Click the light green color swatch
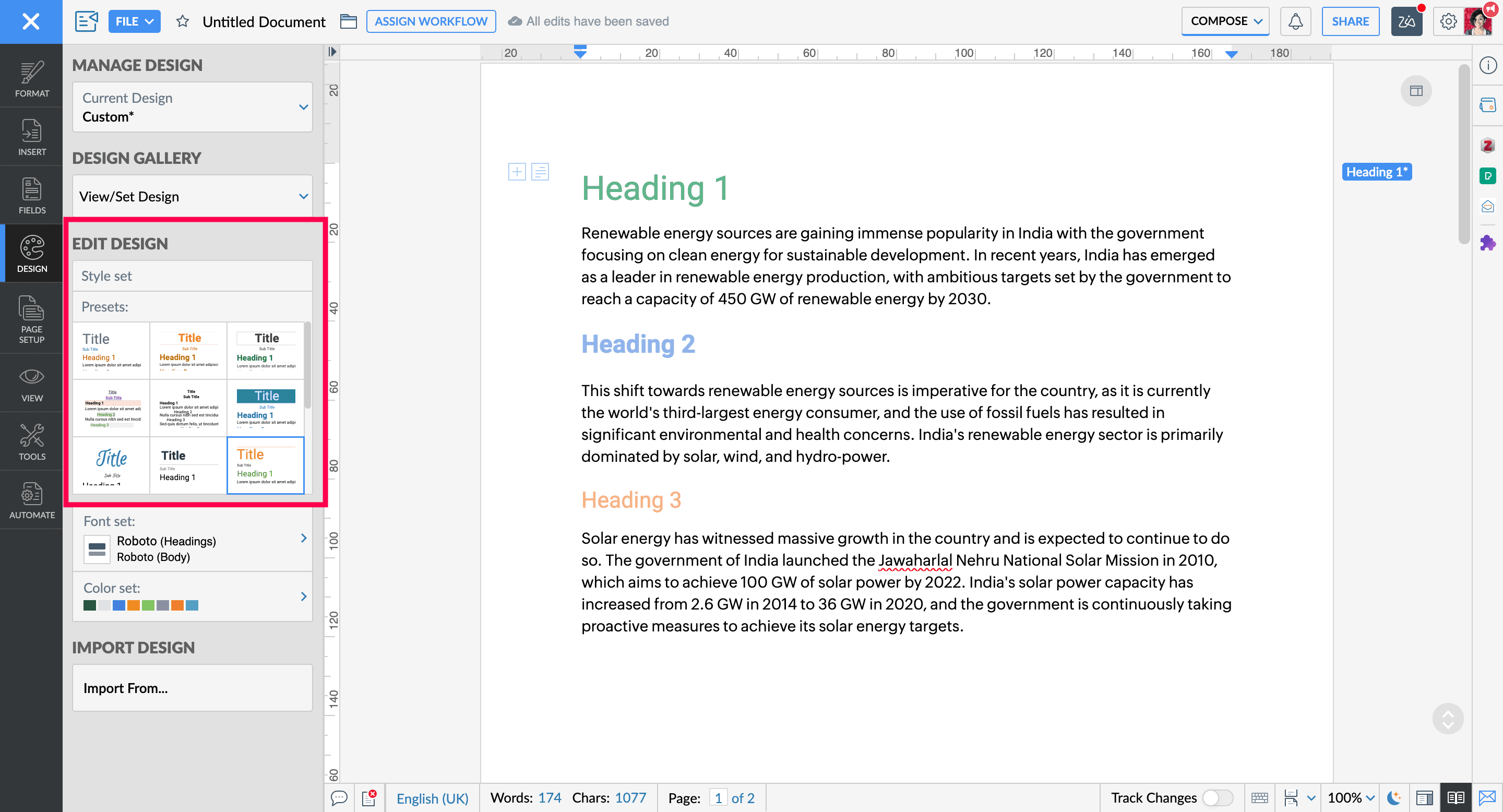Viewport: 1503px width, 812px height. pyautogui.click(x=148, y=605)
